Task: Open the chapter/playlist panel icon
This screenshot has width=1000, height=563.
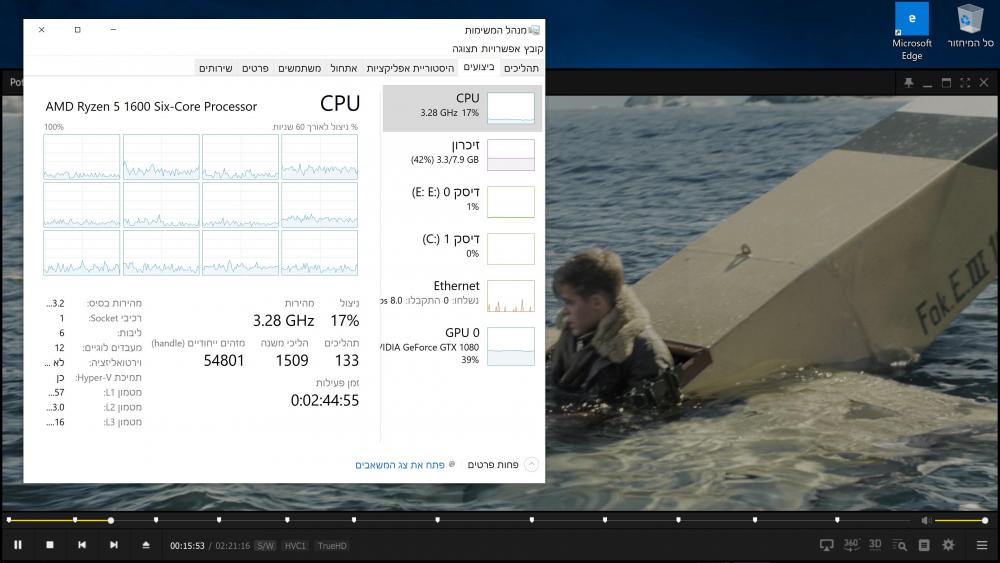Action: (x=924, y=545)
